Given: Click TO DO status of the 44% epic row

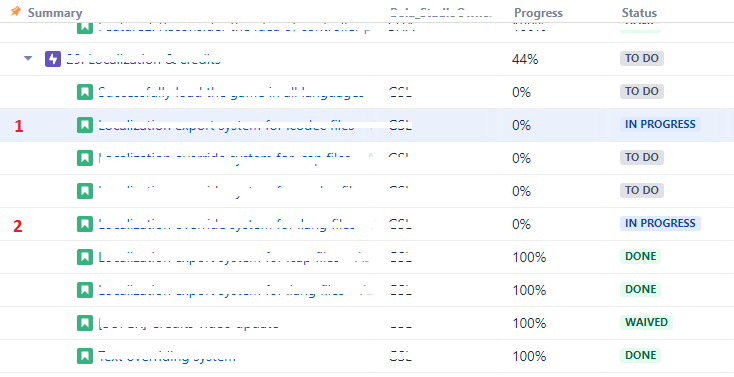Looking at the screenshot, I should 642,59.
